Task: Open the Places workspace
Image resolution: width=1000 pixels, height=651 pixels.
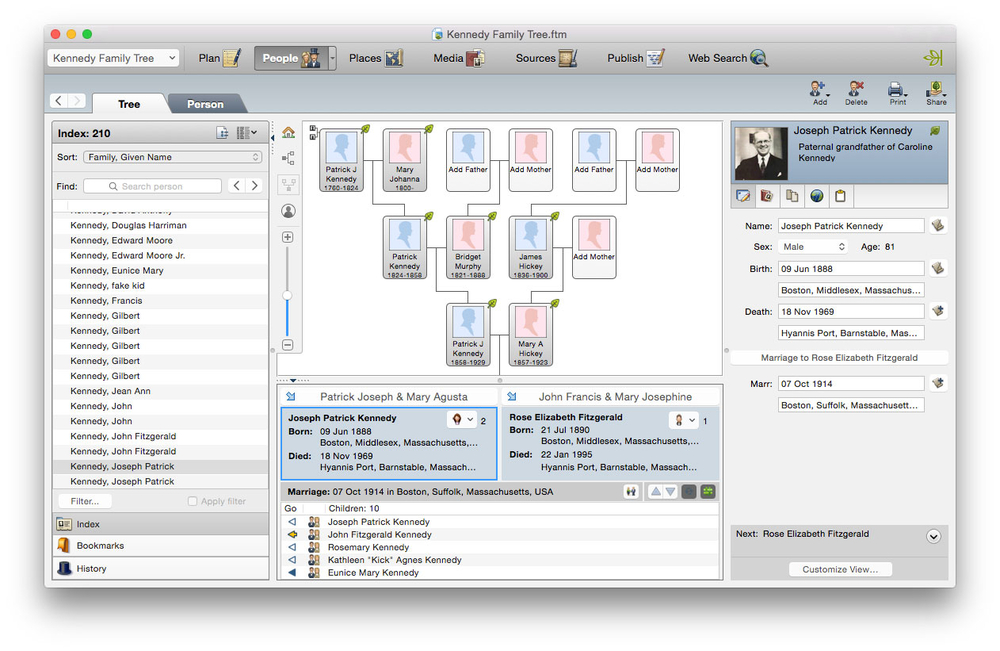Action: pyautogui.click(x=375, y=58)
